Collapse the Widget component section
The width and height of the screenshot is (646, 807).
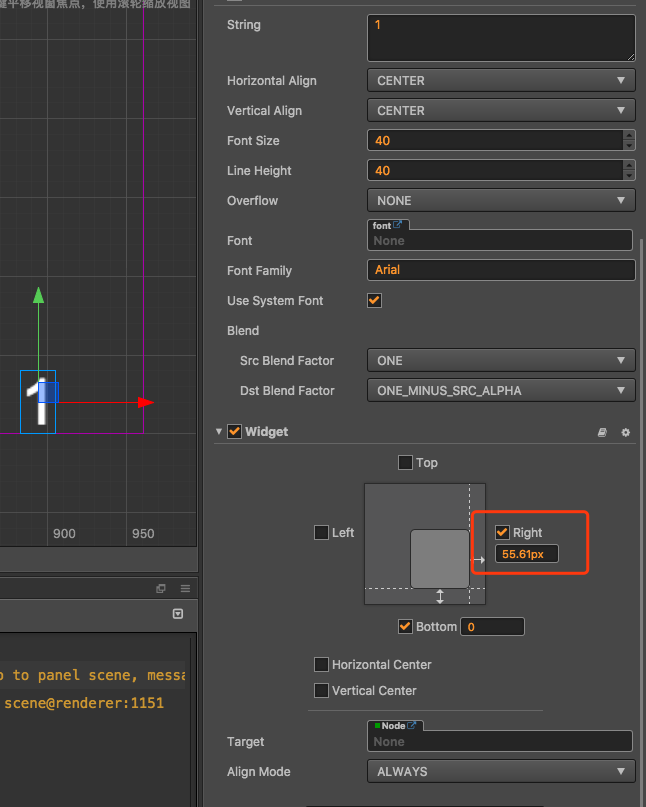pos(219,431)
